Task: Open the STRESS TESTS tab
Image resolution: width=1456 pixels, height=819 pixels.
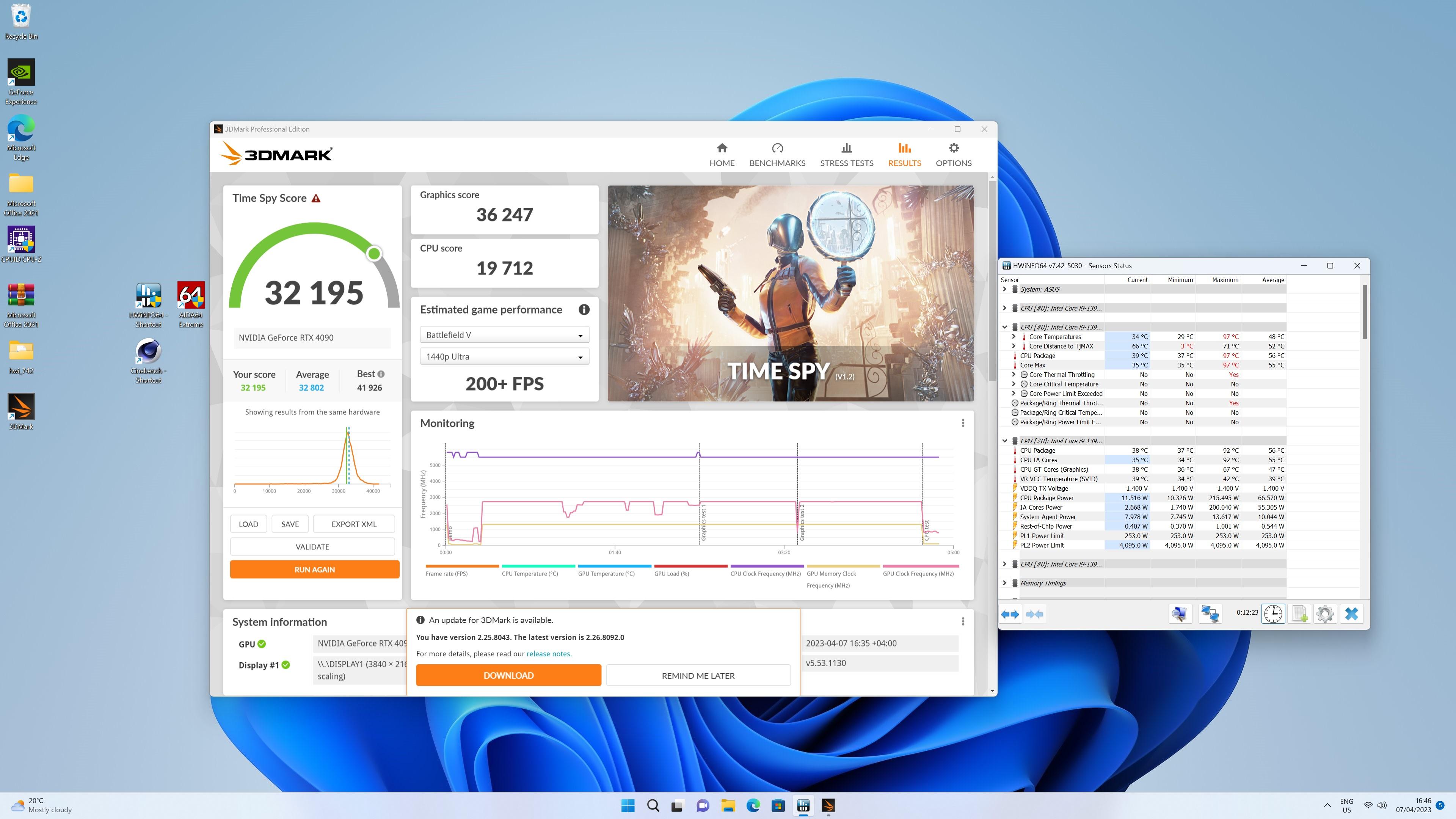Action: [x=846, y=155]
